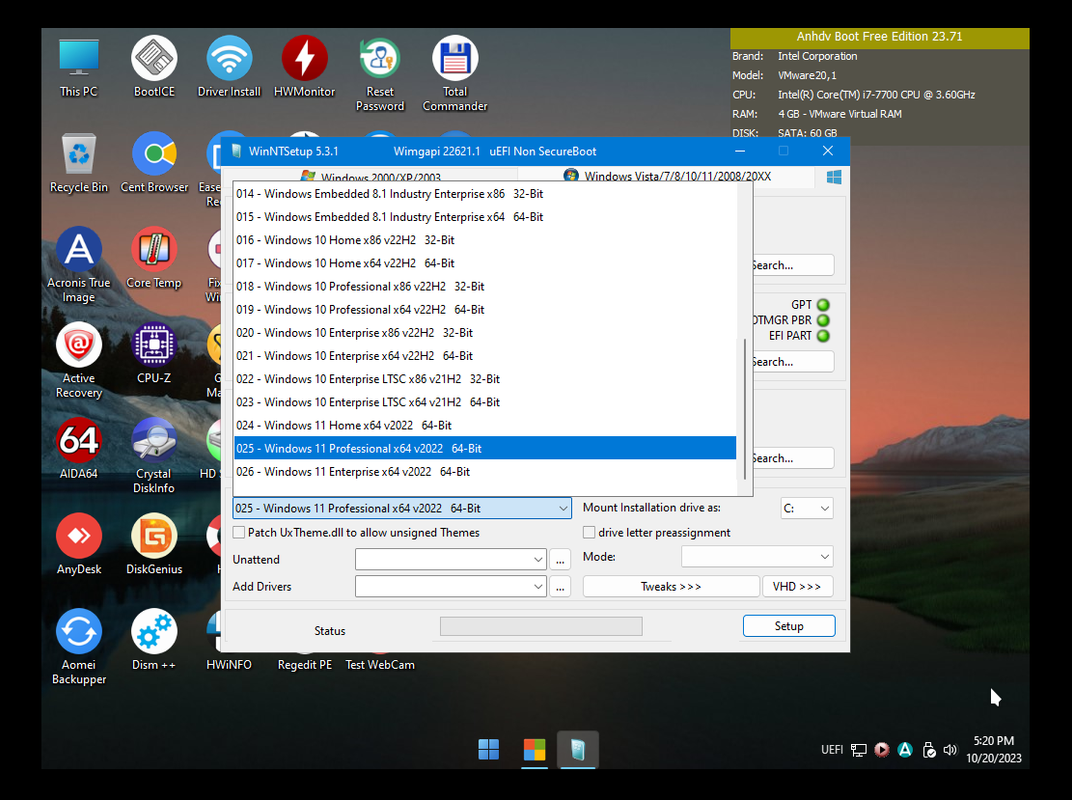Check drive letter preassignment

589,532
